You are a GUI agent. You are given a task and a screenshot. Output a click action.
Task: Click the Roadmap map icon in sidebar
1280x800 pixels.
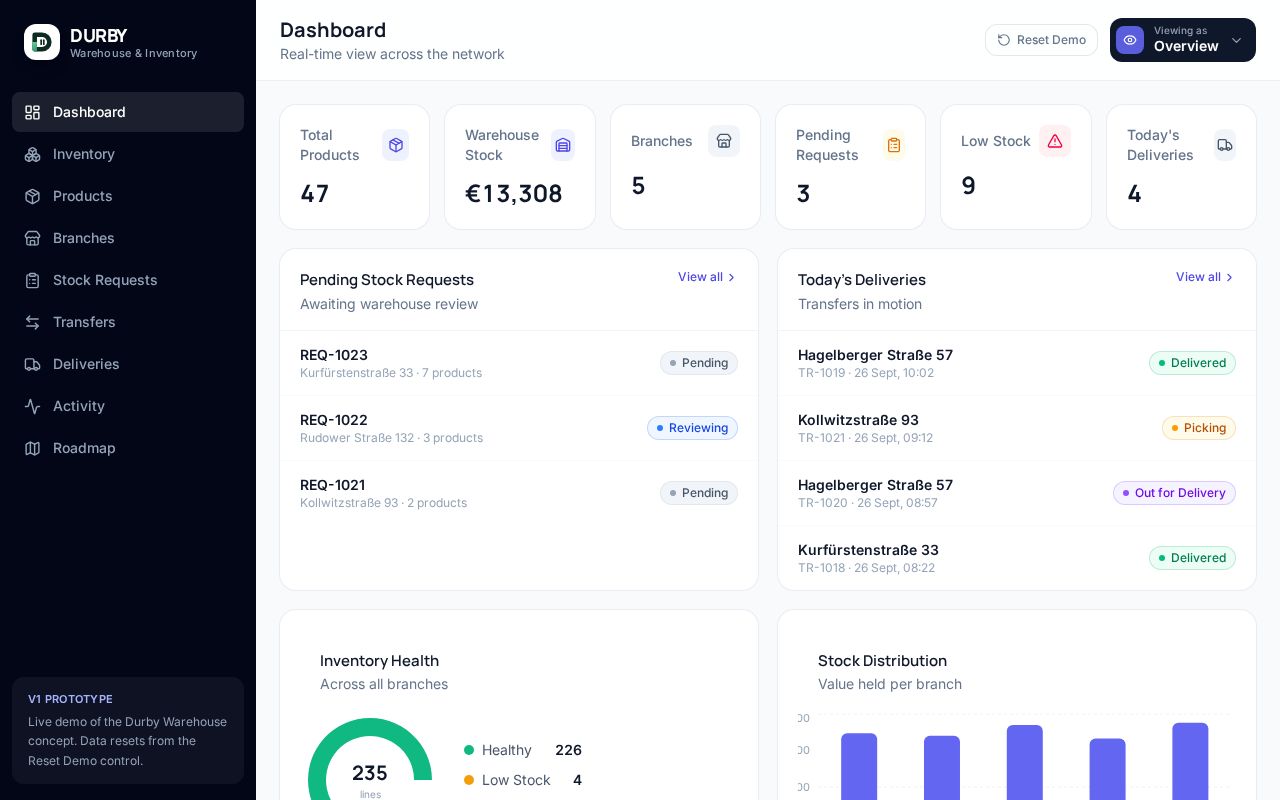point(33,448)
